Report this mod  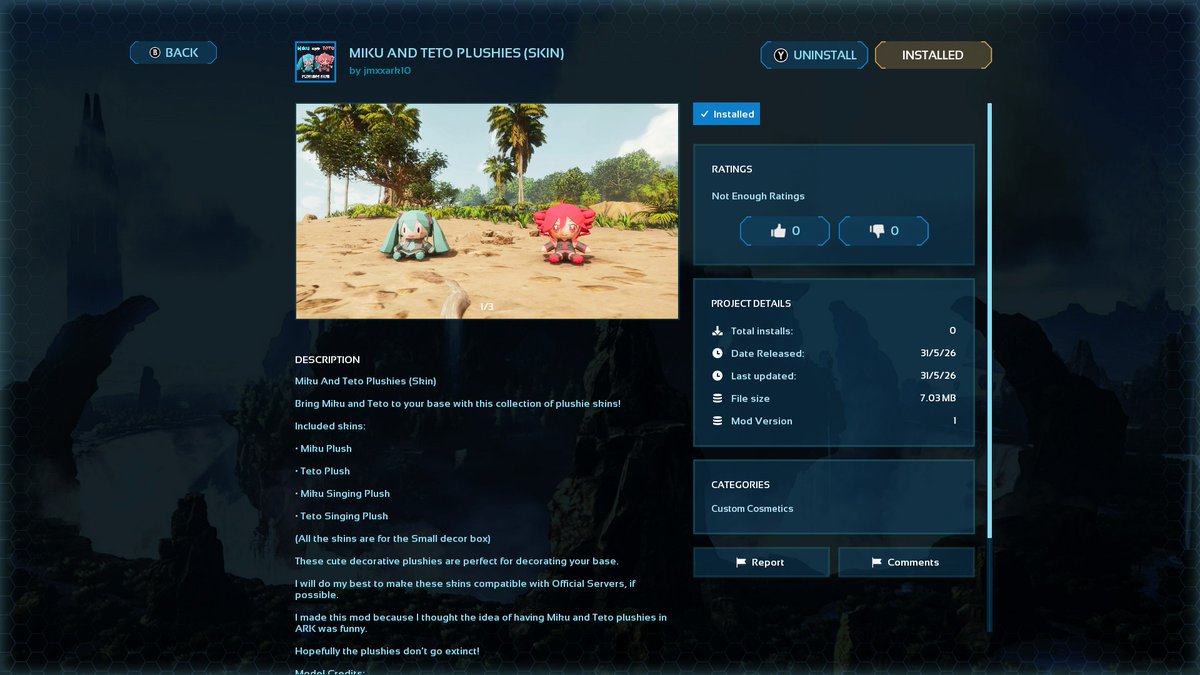[x=761, y=562]
